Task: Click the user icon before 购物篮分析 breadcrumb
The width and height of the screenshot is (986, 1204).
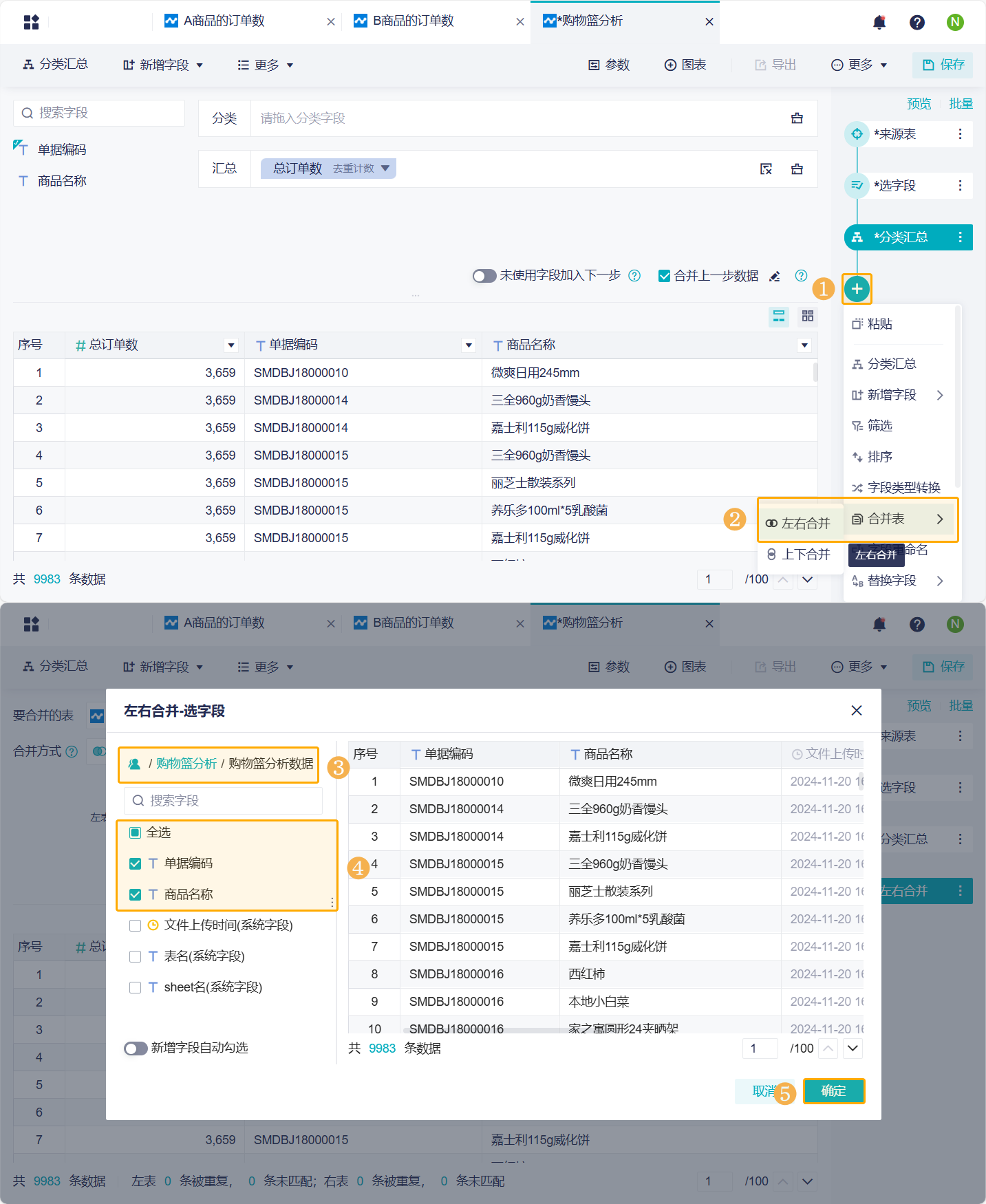Action: tap(135, 764)
